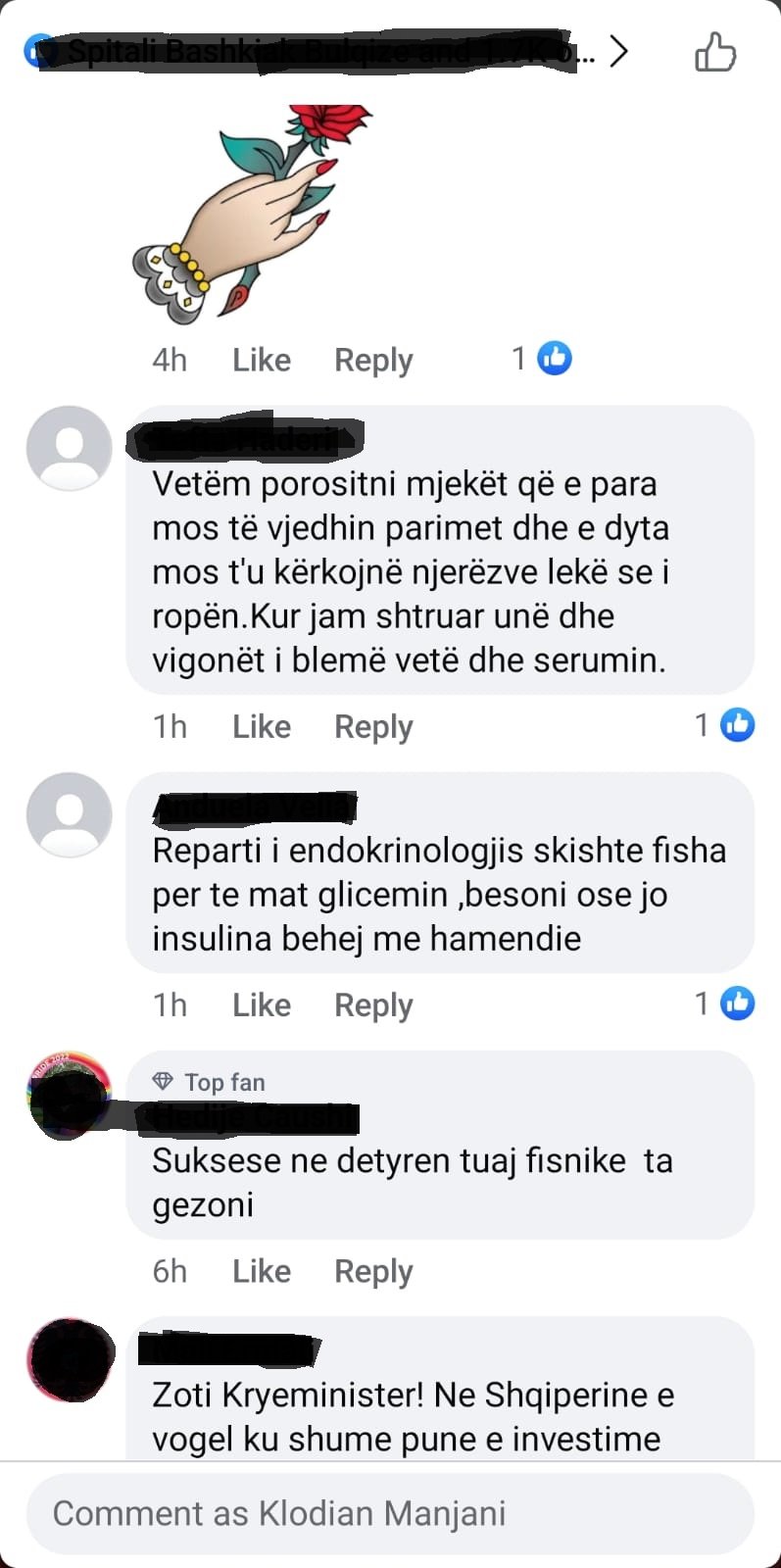Reply to the 'Reparti i endokrinologjis' comment
This screenshot has width=781, height=1568.
click(373, 1004)
